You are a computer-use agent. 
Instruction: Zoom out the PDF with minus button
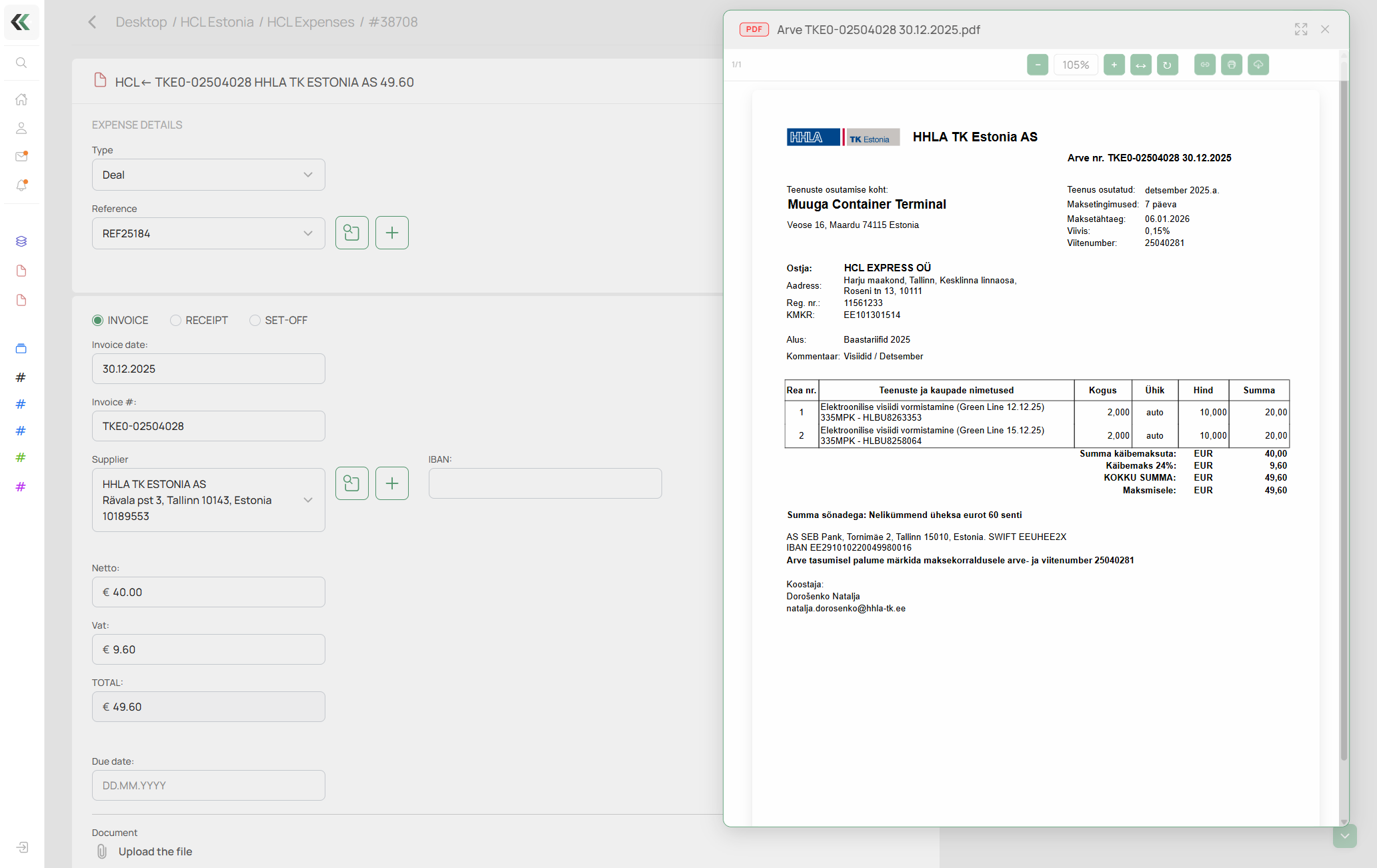pyautogui.click(x=1037, y=64)
